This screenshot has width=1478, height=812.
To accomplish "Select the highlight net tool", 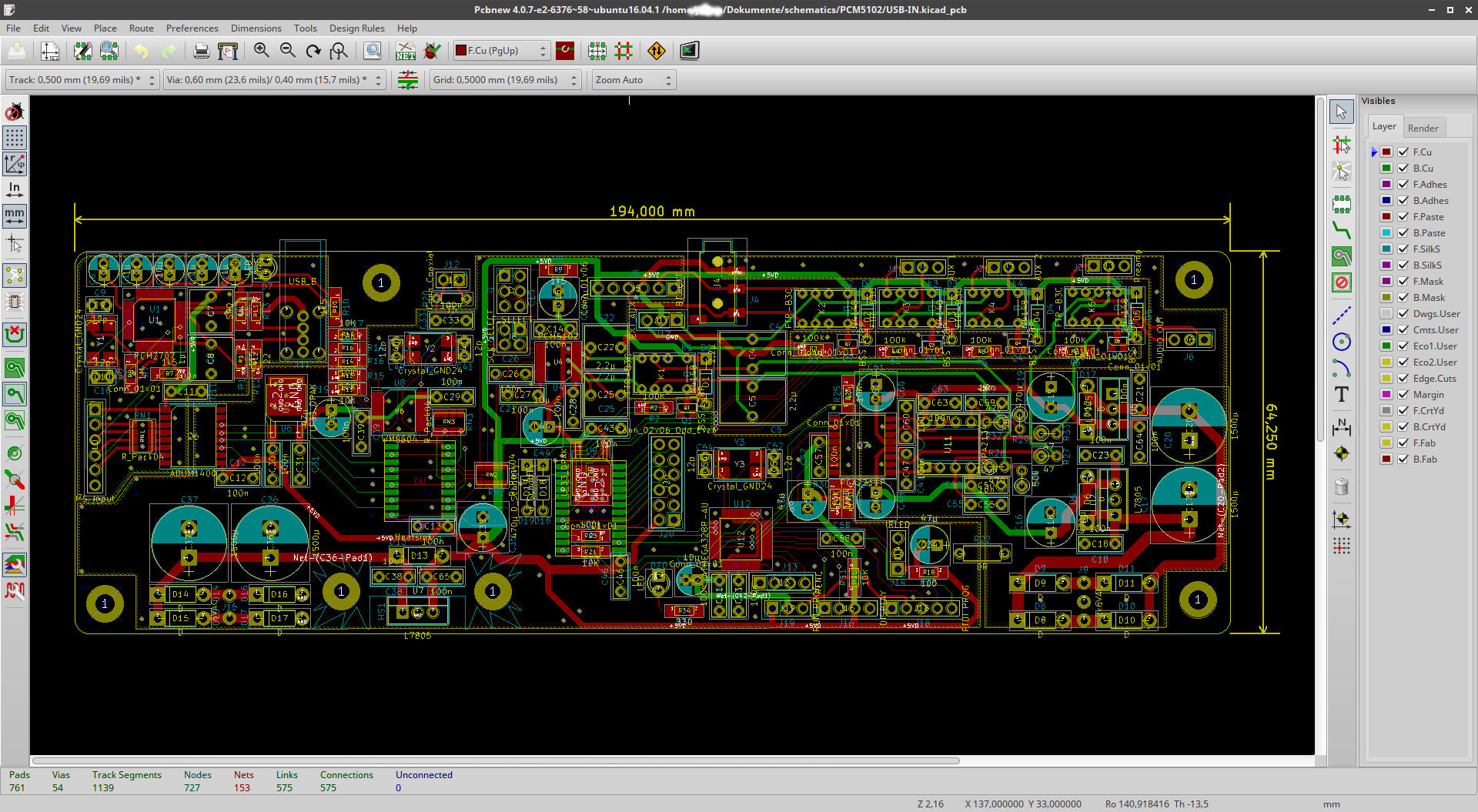I will (x=1342, y=144).
